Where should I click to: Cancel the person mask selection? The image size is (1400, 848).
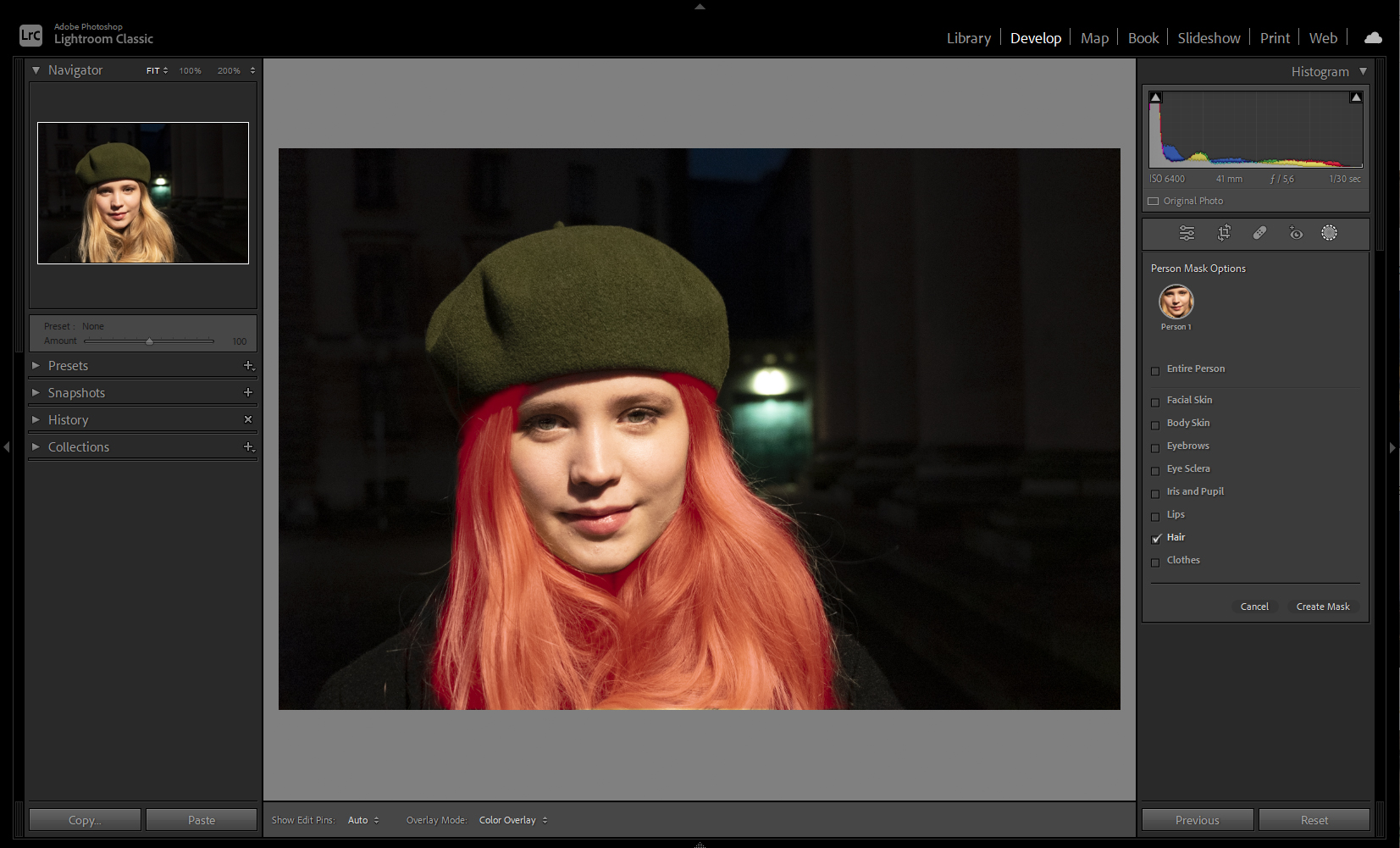point(1254,607)
